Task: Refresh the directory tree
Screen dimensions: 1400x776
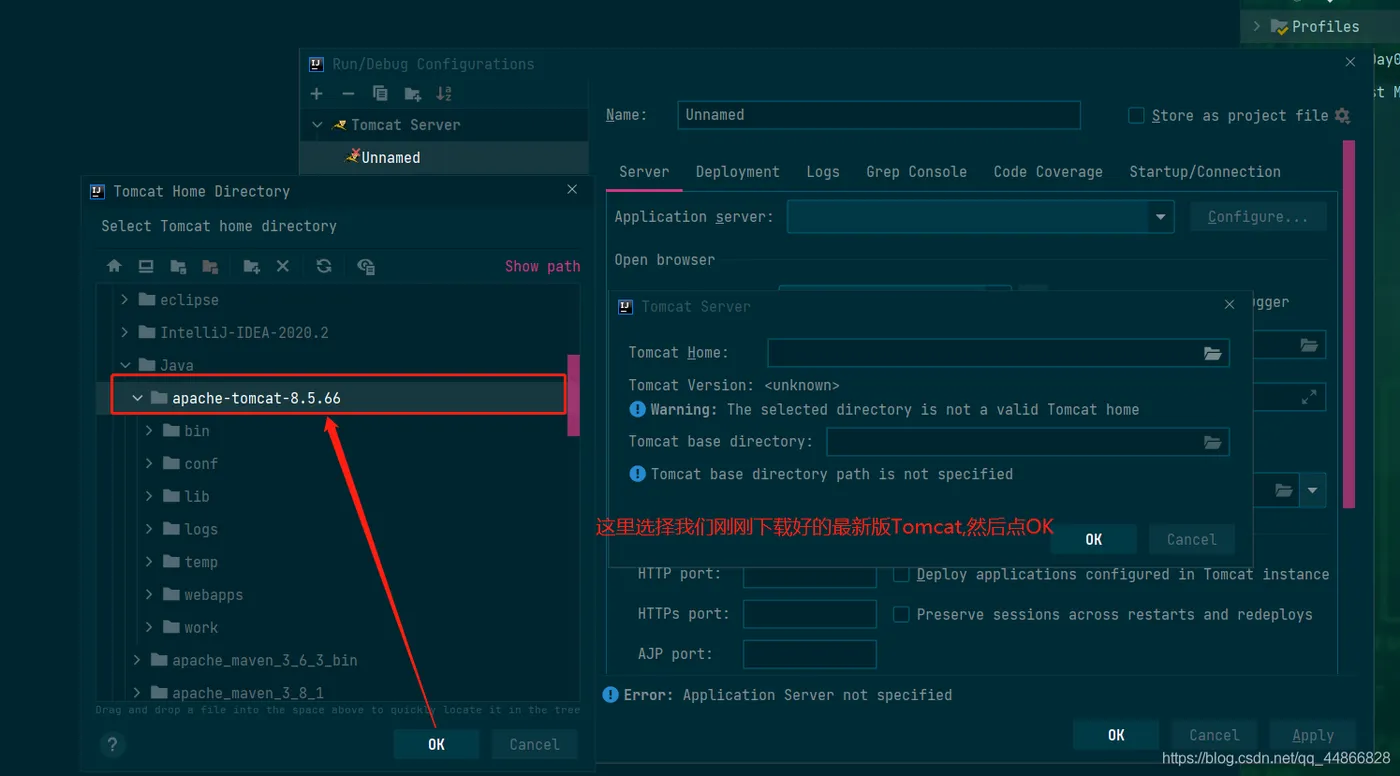Action: [x=324, y=266]
